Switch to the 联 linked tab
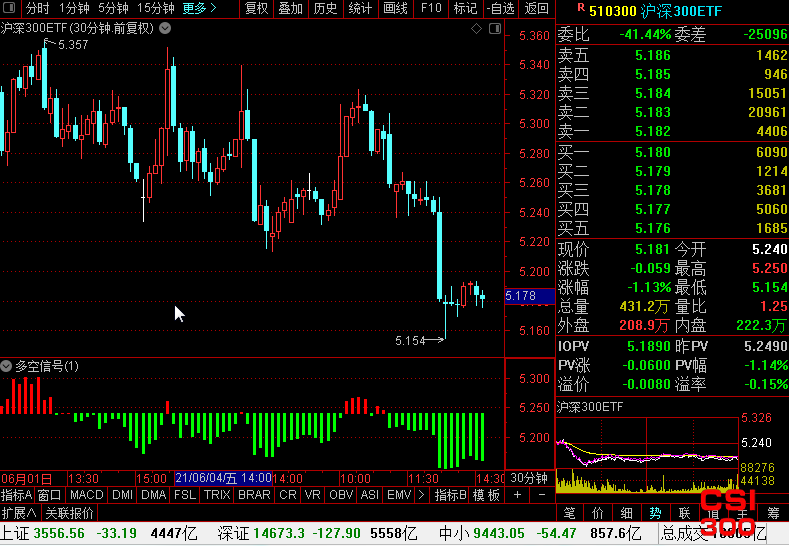The height and width of the screenshot is (546, 789). tap(684, 513)
